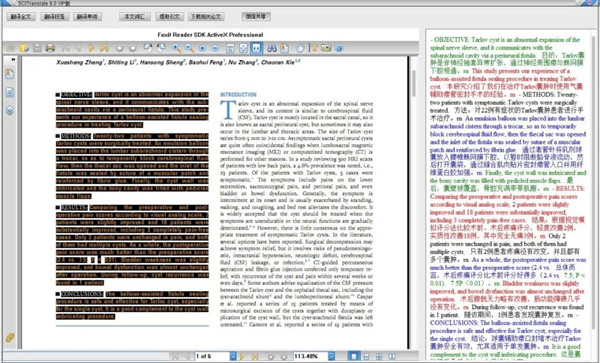The width and height of the screenshot is (600, 363).
Task: Click the blue plus zoom in button
Action: click(202, 48)
